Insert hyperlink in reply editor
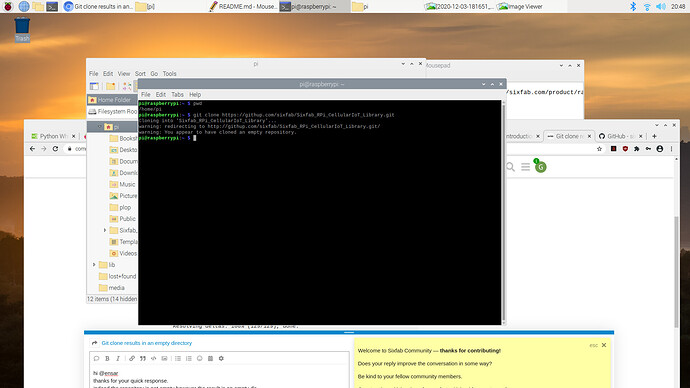 coord(132,359)
